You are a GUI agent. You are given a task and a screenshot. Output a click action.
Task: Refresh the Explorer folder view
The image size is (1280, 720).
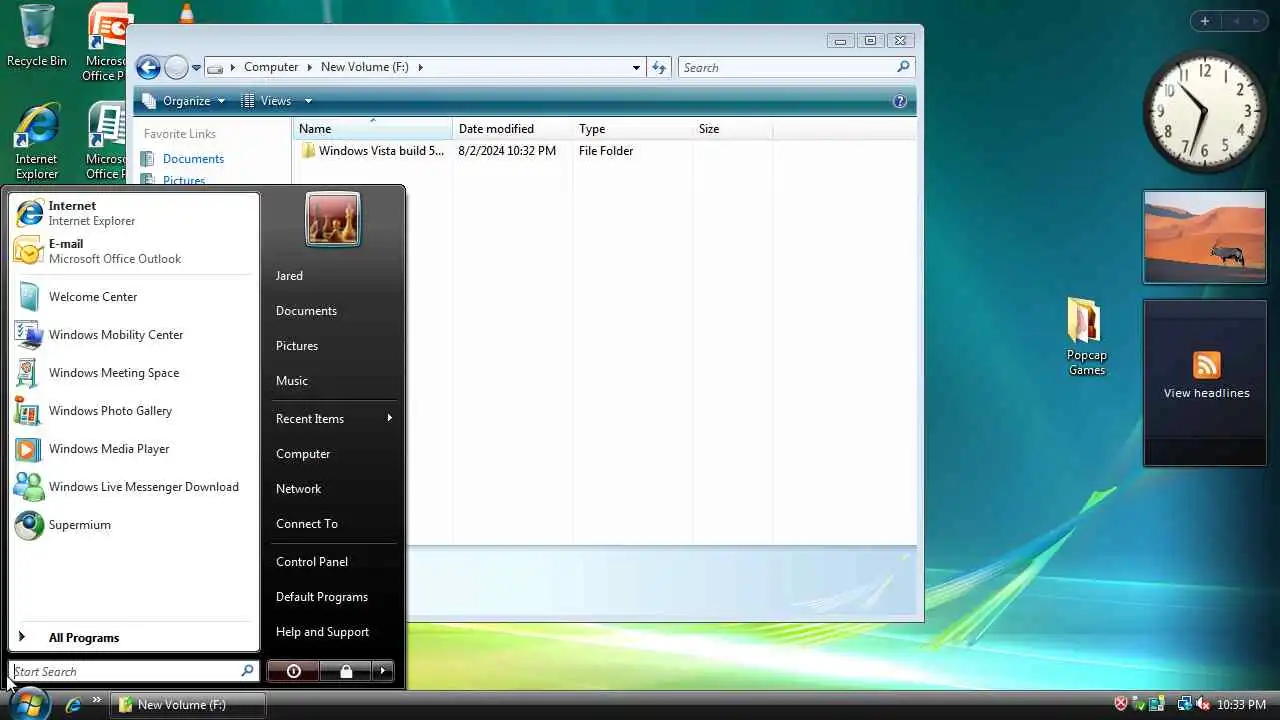coord(659,67)
